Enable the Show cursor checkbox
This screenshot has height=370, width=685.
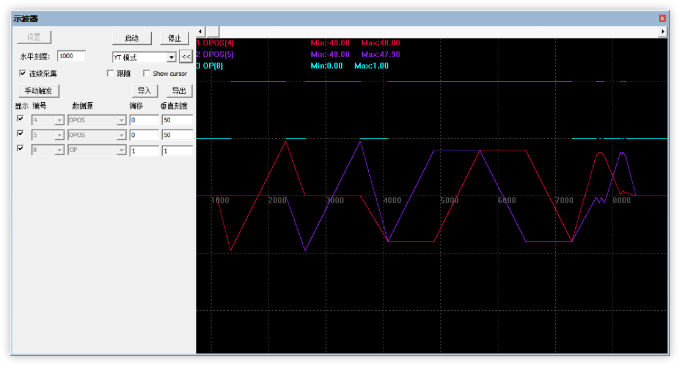tap(146, 73)
